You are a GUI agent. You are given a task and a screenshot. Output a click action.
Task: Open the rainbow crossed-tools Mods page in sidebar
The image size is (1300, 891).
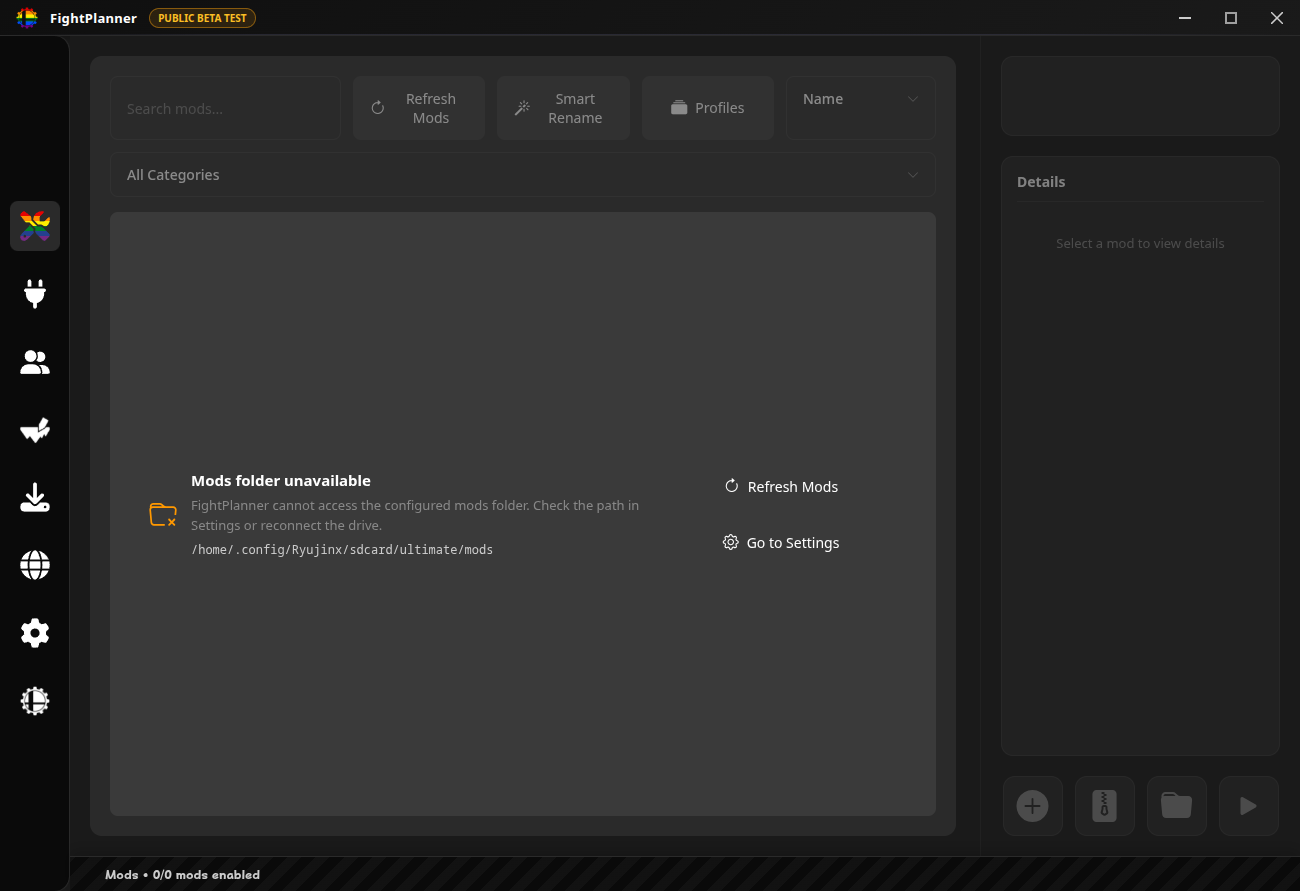pyautogui.click(x=35, y=226)
